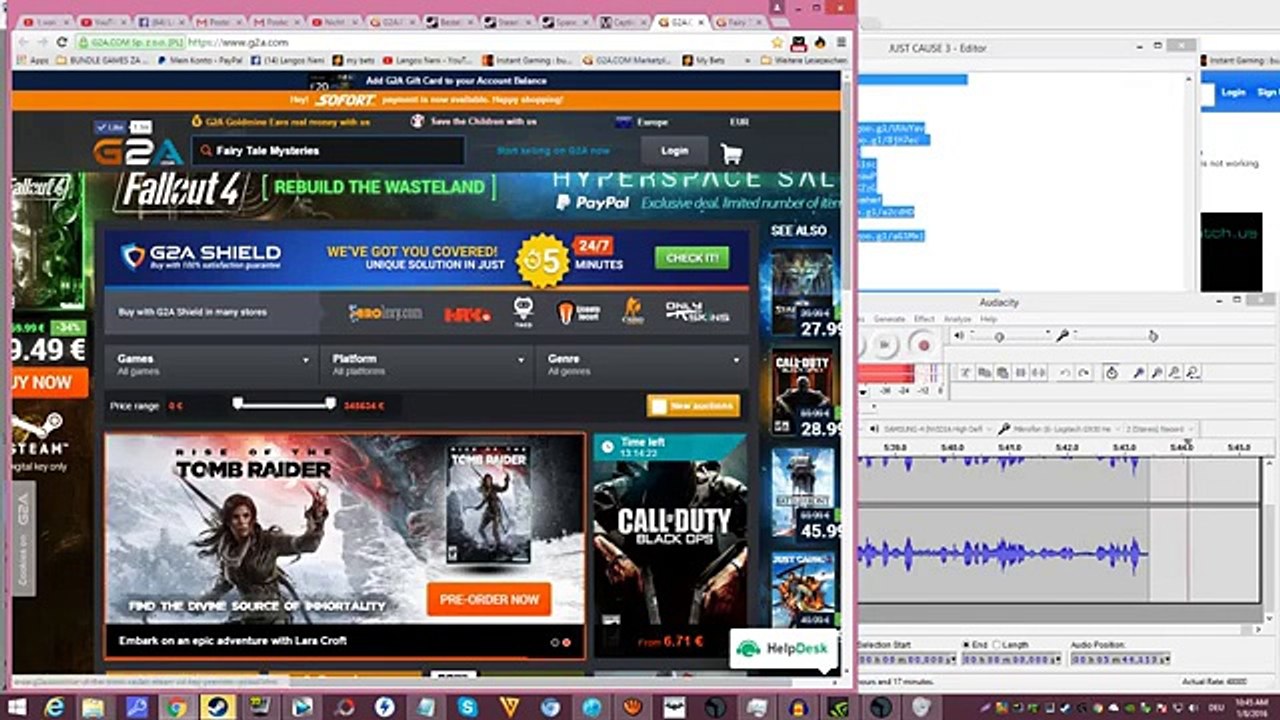Expand the Games filter dropdown
This screenshot has width=1280, height=720.
click(212, 364)
